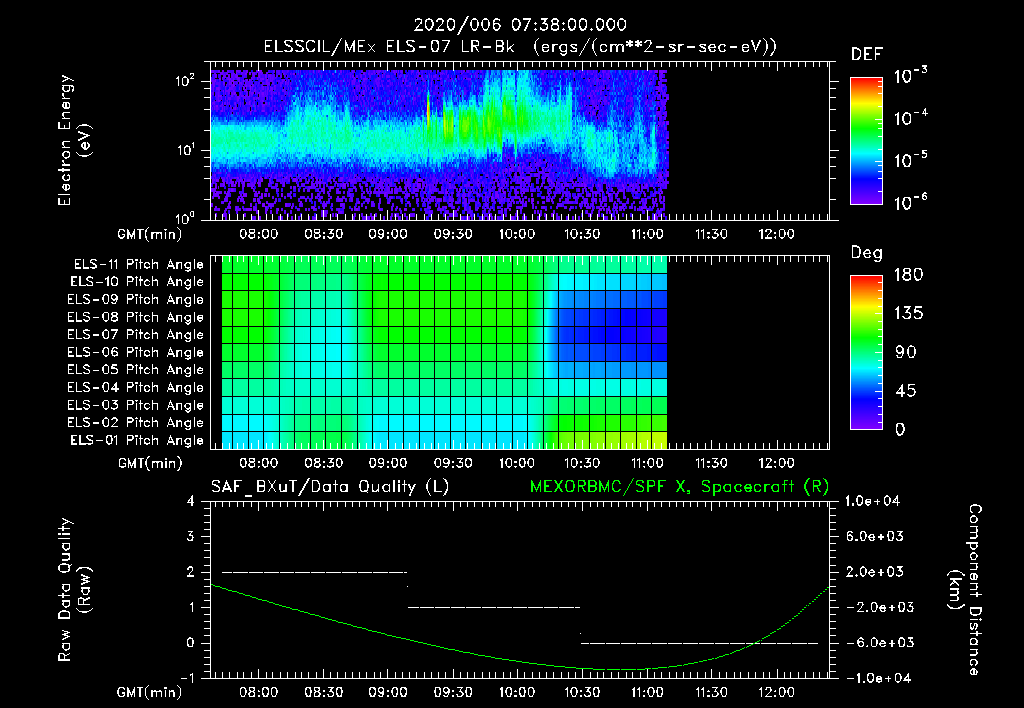1024x708 pixels.
Task: Click the 12:00 tick label under the spectrogram
Action: tap(776, 234)
